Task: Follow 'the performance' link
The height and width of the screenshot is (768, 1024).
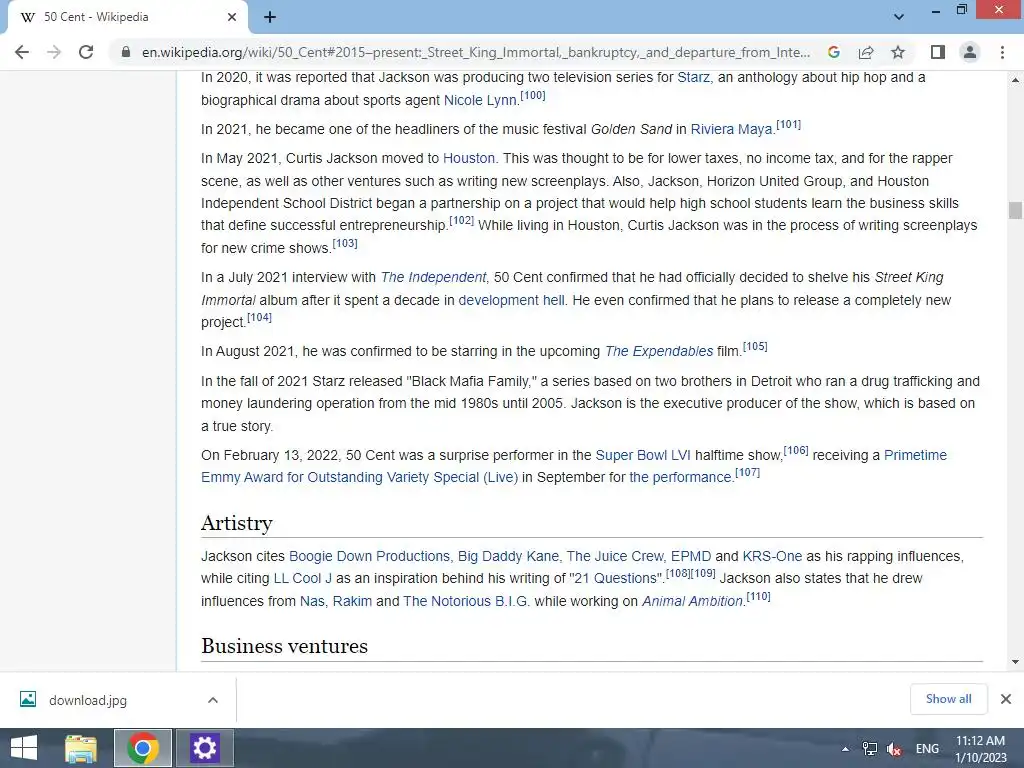Action: point(679,477)
